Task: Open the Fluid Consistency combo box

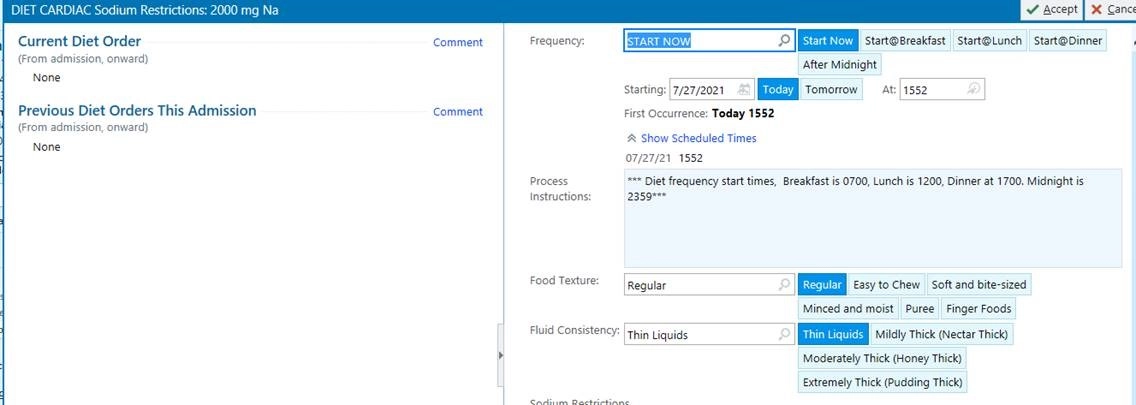Action: pyautogui.click(x=700, y=335)
